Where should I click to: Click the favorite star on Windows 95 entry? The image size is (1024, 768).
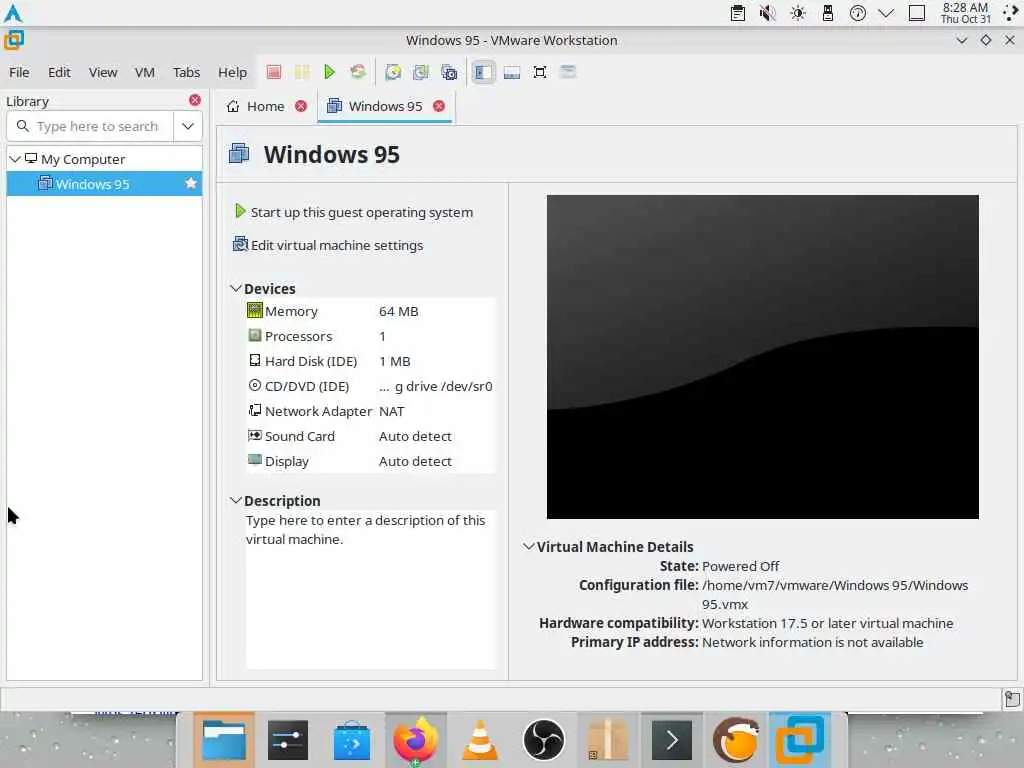point(191,184)
